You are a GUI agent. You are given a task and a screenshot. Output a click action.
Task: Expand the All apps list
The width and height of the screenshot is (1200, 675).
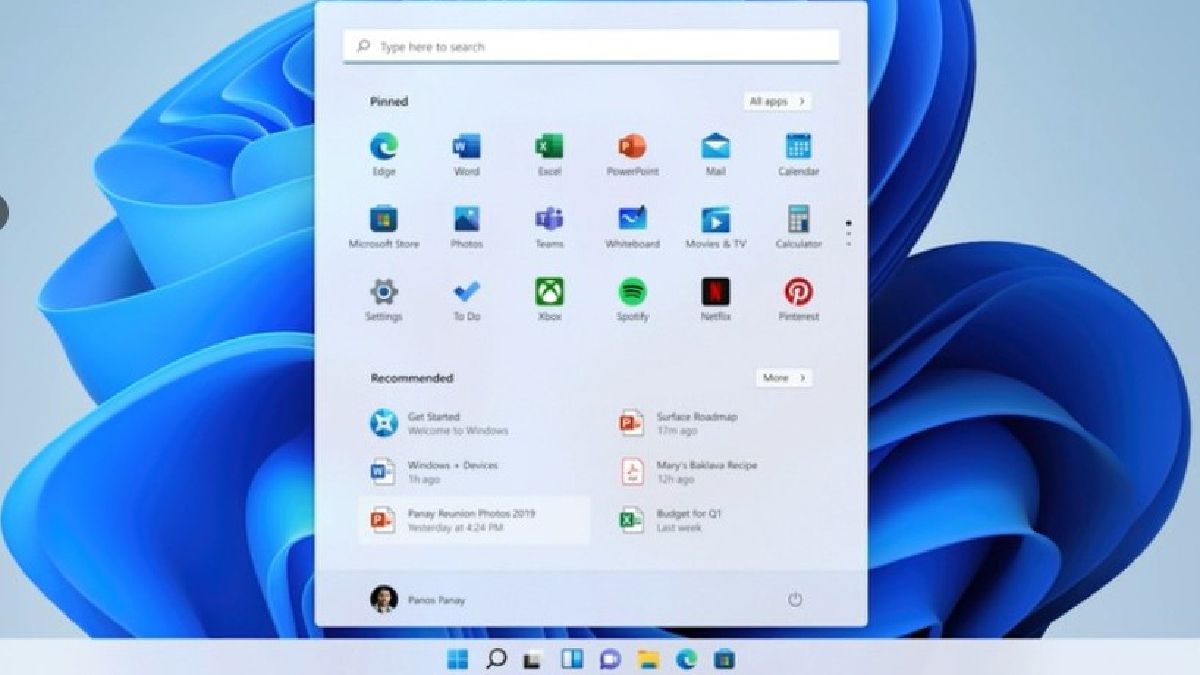tap(777, 101)
